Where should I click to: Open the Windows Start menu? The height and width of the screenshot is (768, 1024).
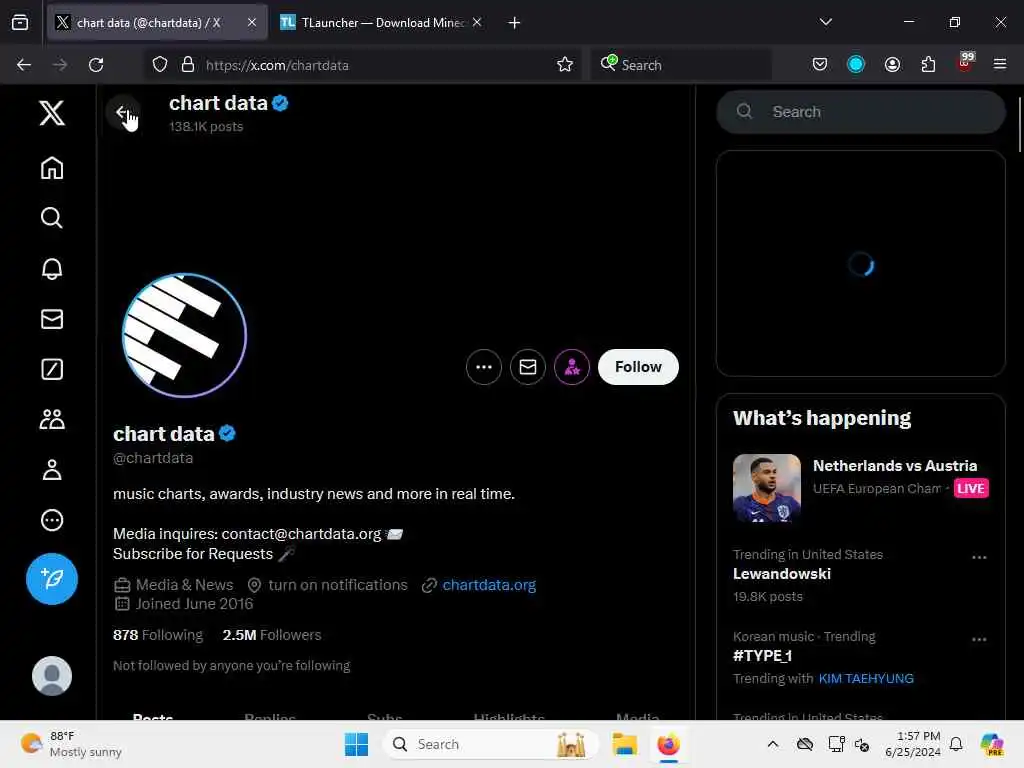point(357,744)
